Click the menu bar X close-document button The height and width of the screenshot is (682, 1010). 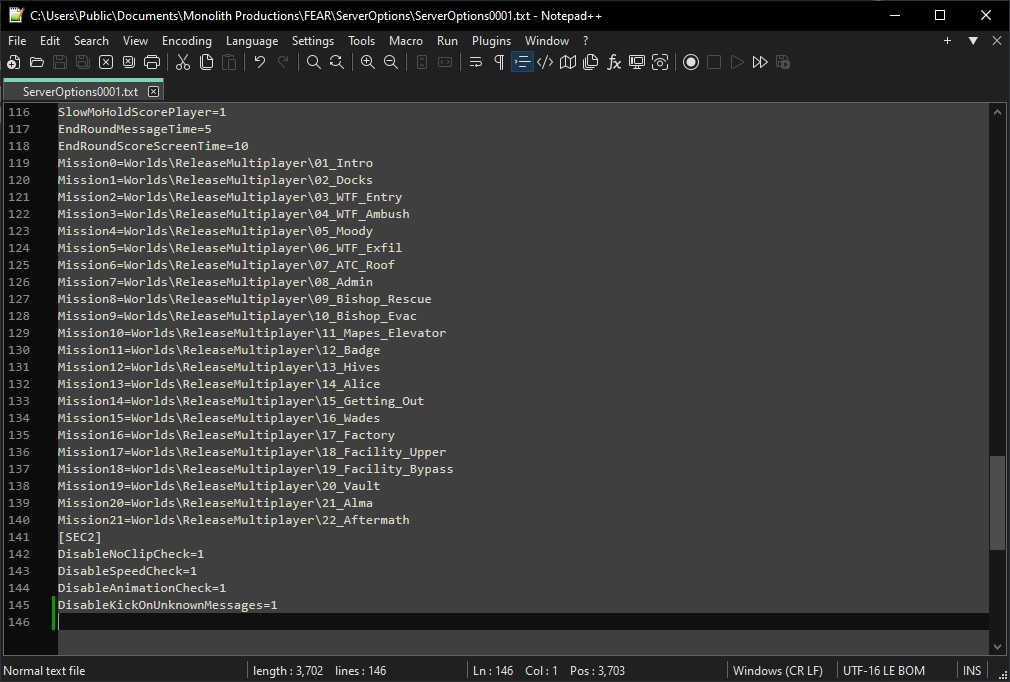pos(996,41)
